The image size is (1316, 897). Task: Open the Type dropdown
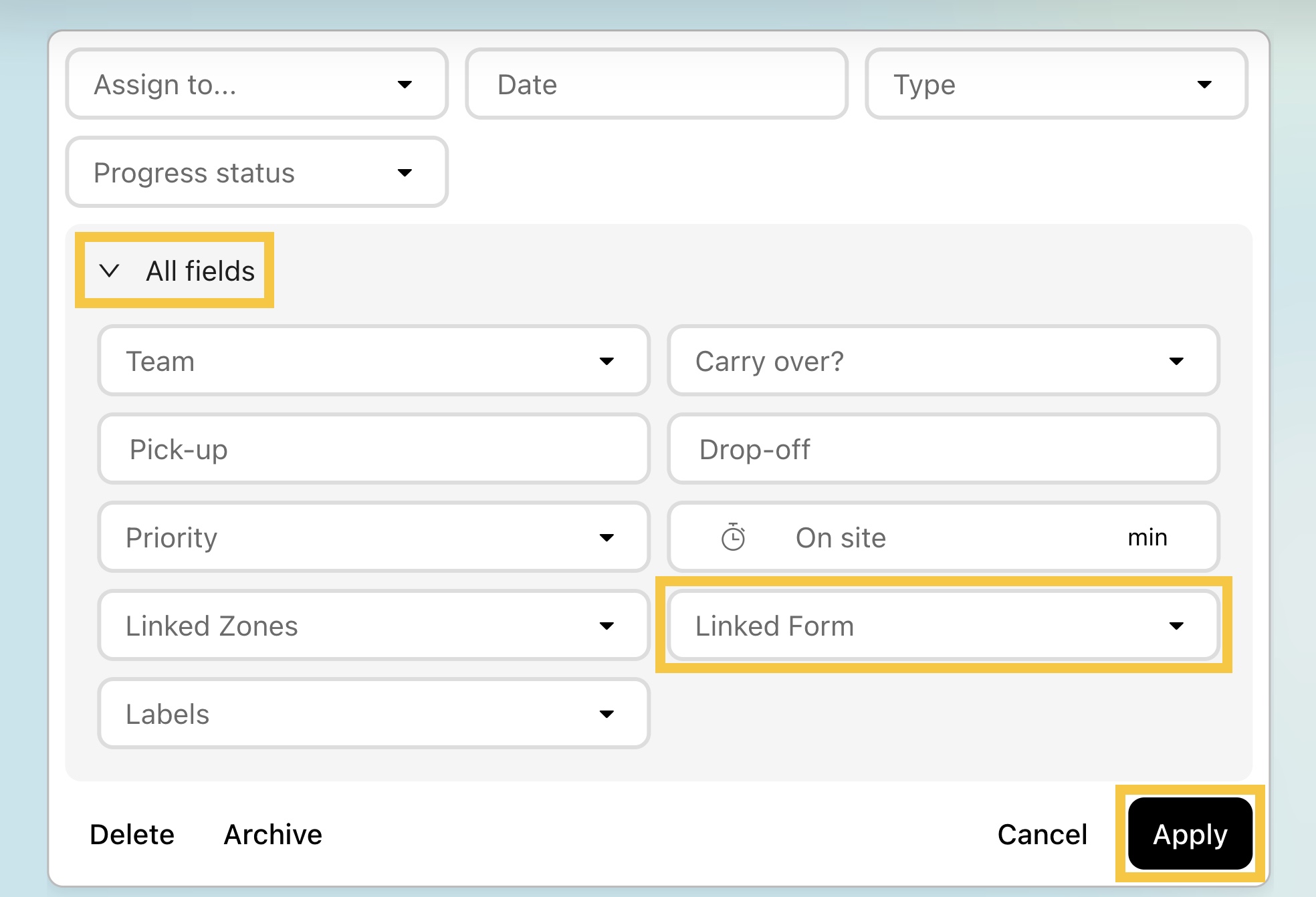pos(1056,84)
